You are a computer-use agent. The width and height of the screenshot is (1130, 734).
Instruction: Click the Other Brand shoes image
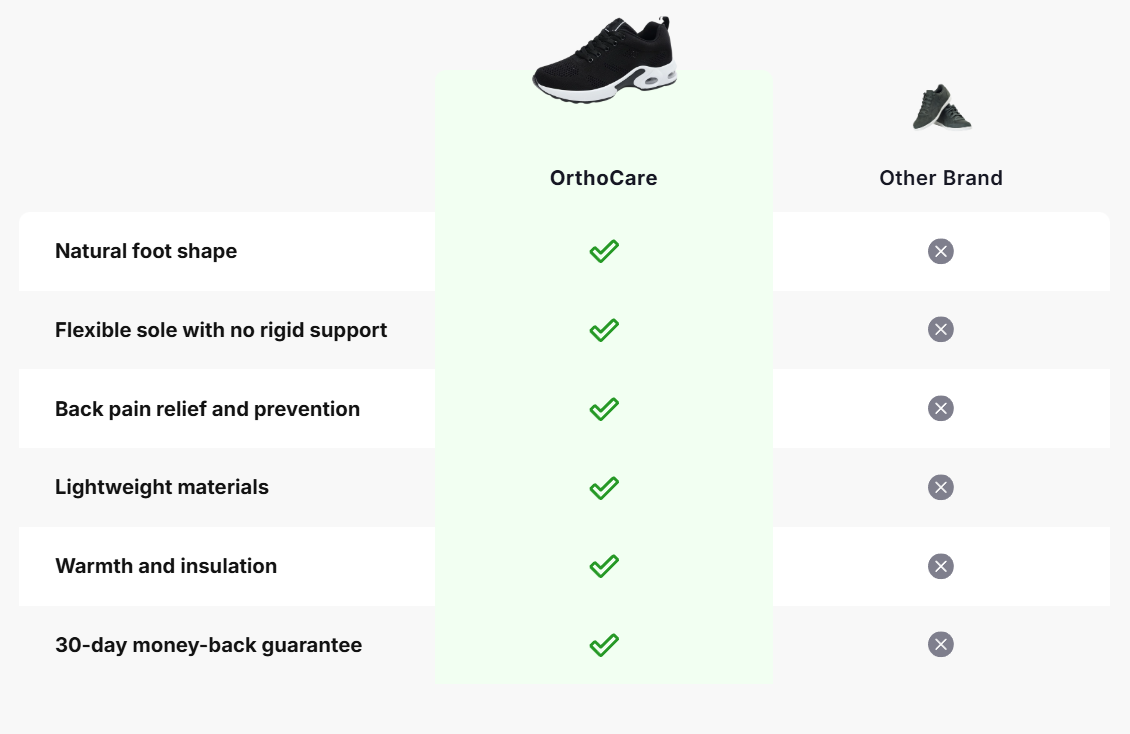[941, 107]
